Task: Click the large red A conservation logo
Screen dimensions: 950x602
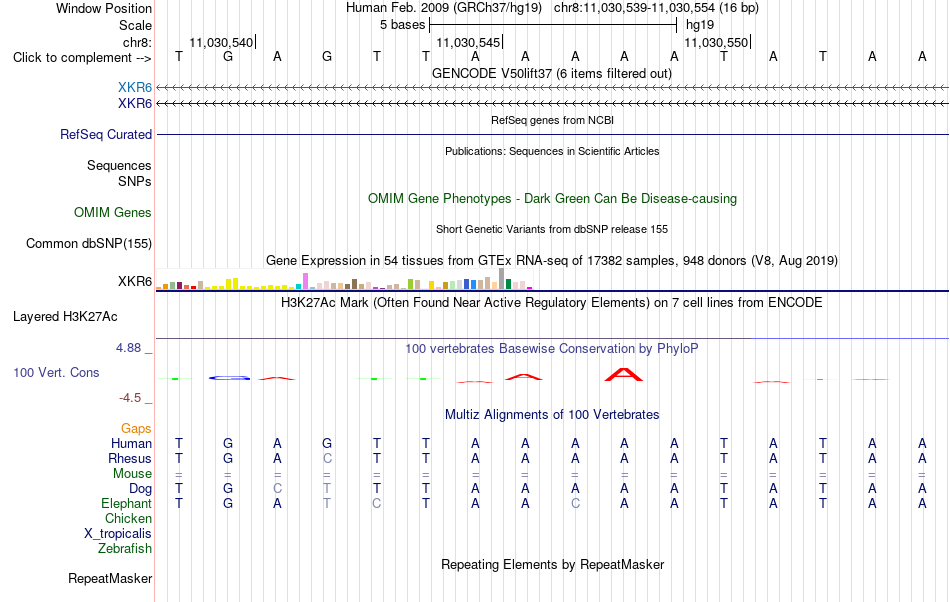Action: (x=624, y=374)
